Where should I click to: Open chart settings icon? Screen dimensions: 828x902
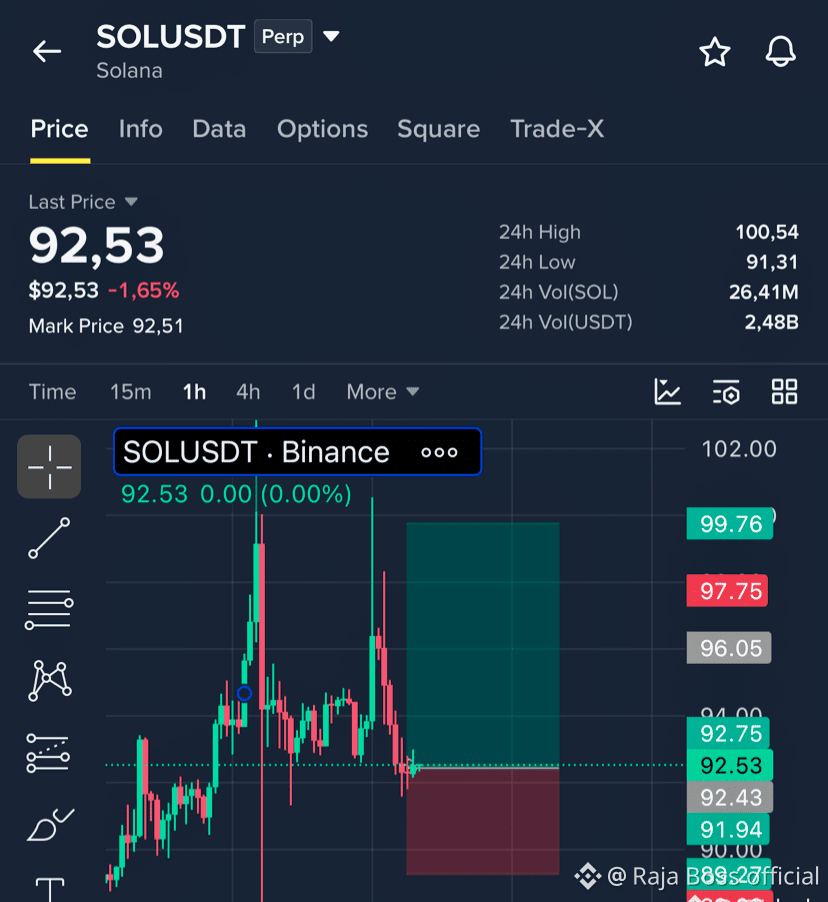726,392
